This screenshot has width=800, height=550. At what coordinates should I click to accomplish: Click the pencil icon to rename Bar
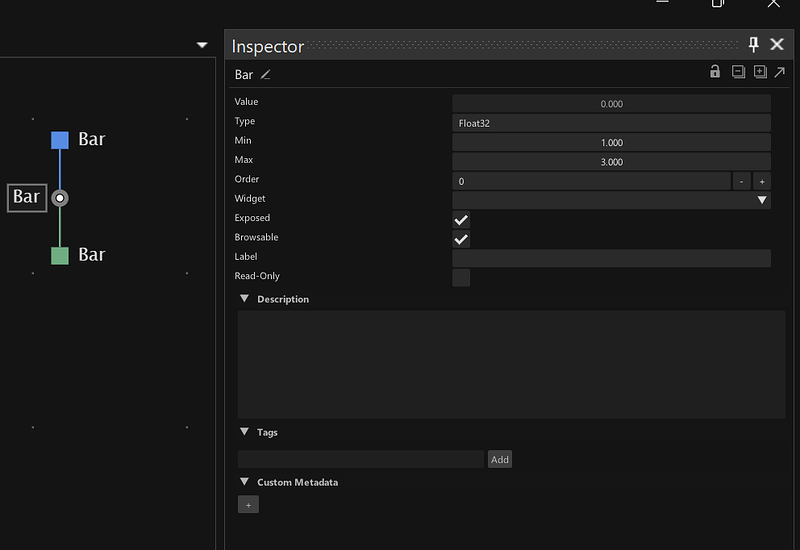pos(265,75)
